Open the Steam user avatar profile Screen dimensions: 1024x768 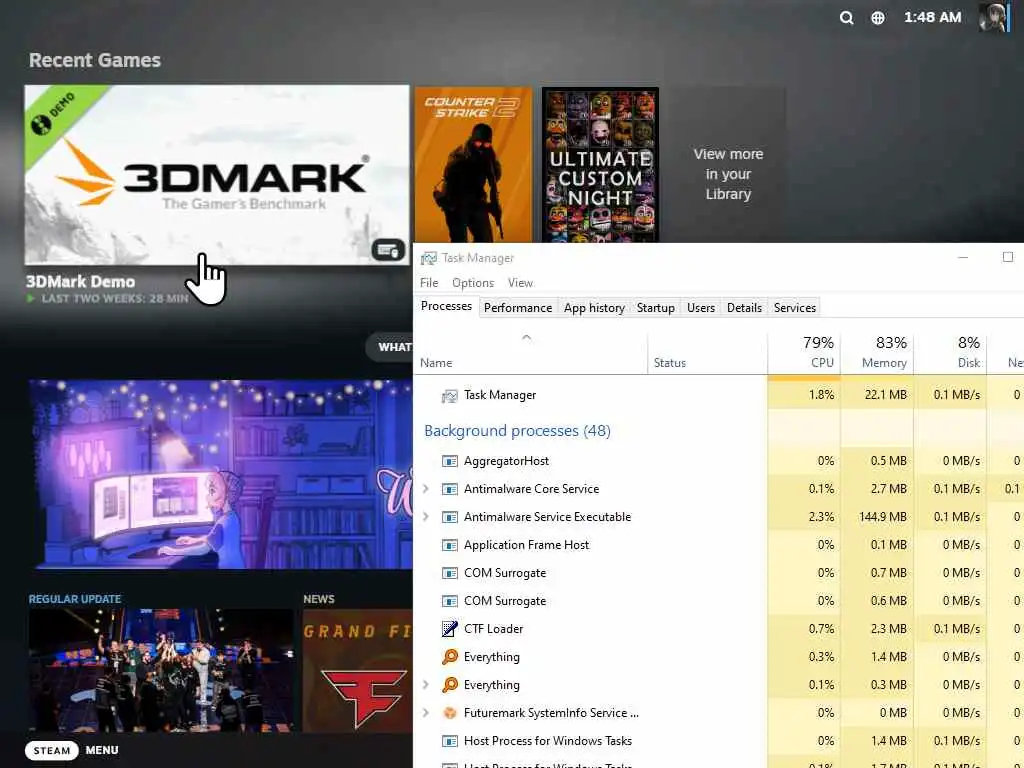[x=994, y=17]
